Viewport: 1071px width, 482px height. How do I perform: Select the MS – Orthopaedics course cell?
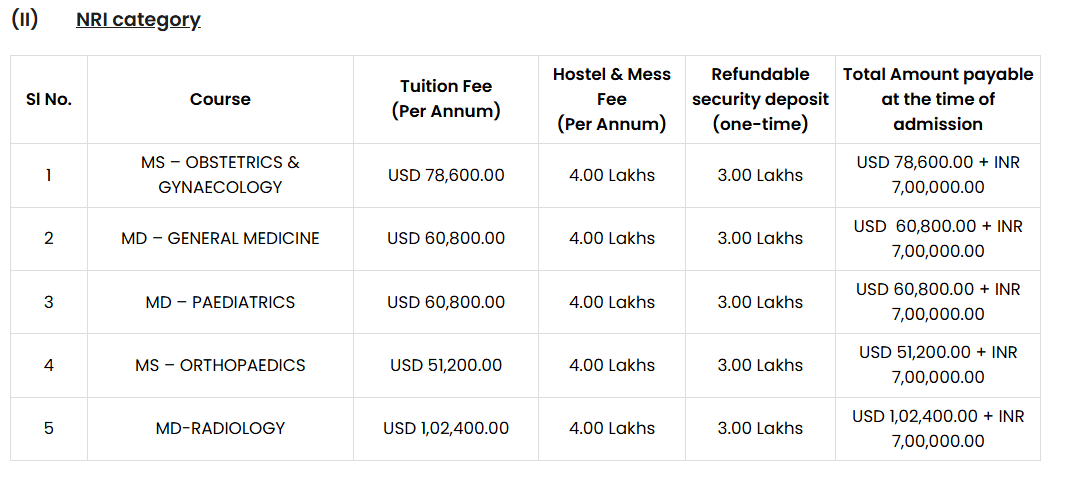(220, 365)
